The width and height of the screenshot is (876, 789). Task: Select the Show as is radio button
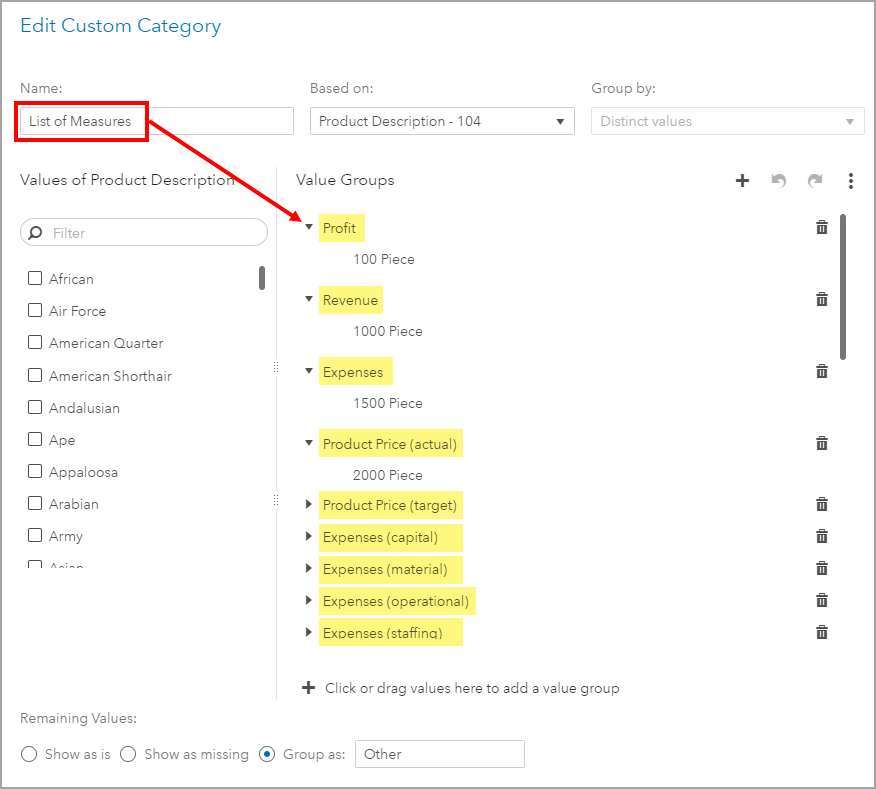(29, 754)
